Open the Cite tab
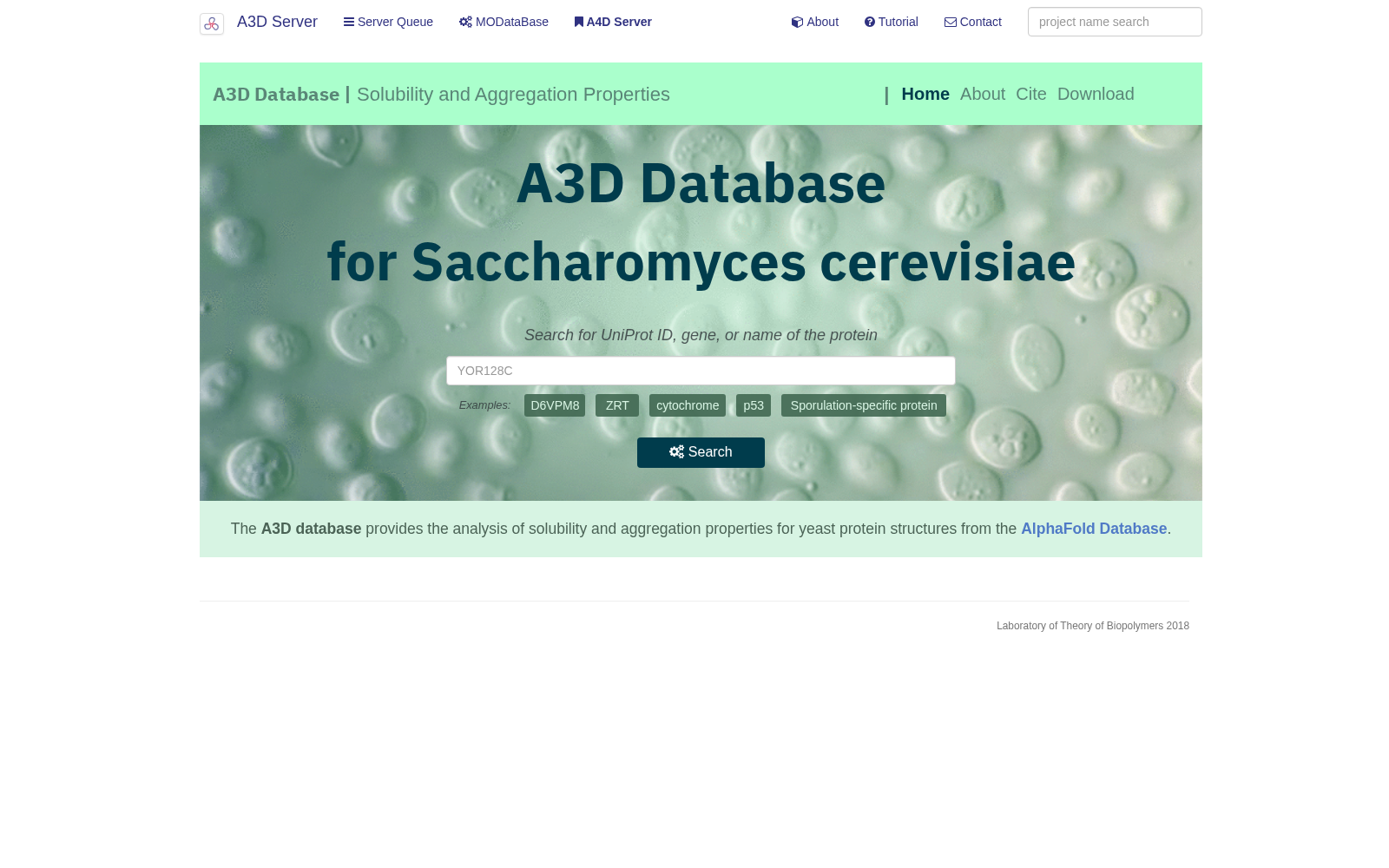 1031,94
